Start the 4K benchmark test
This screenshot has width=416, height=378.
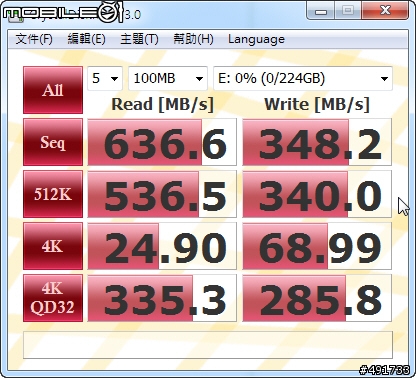pos(53,246)
